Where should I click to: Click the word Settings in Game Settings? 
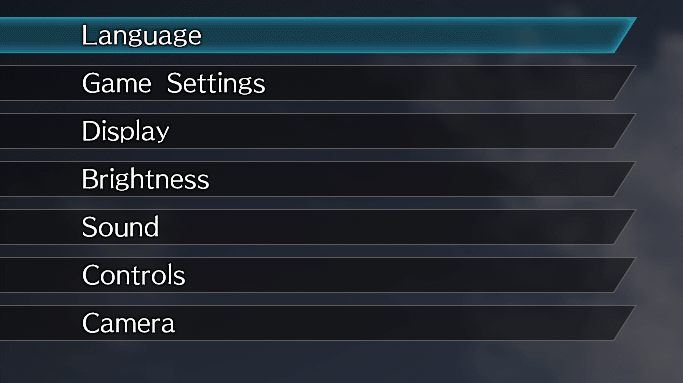coord(216,84)
